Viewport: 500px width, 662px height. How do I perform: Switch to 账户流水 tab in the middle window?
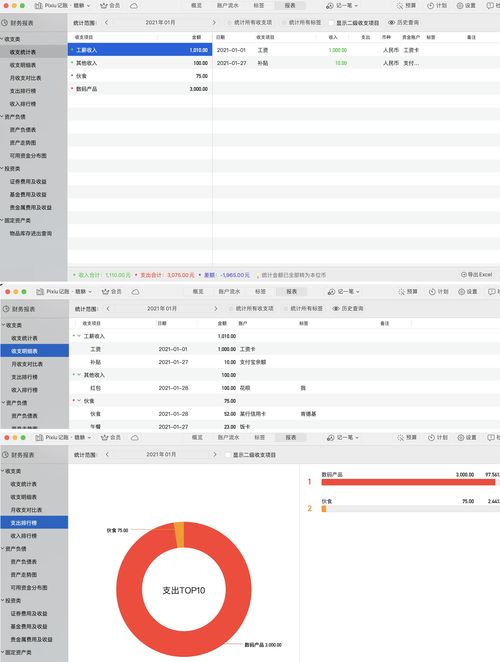(x=229, y=292)
